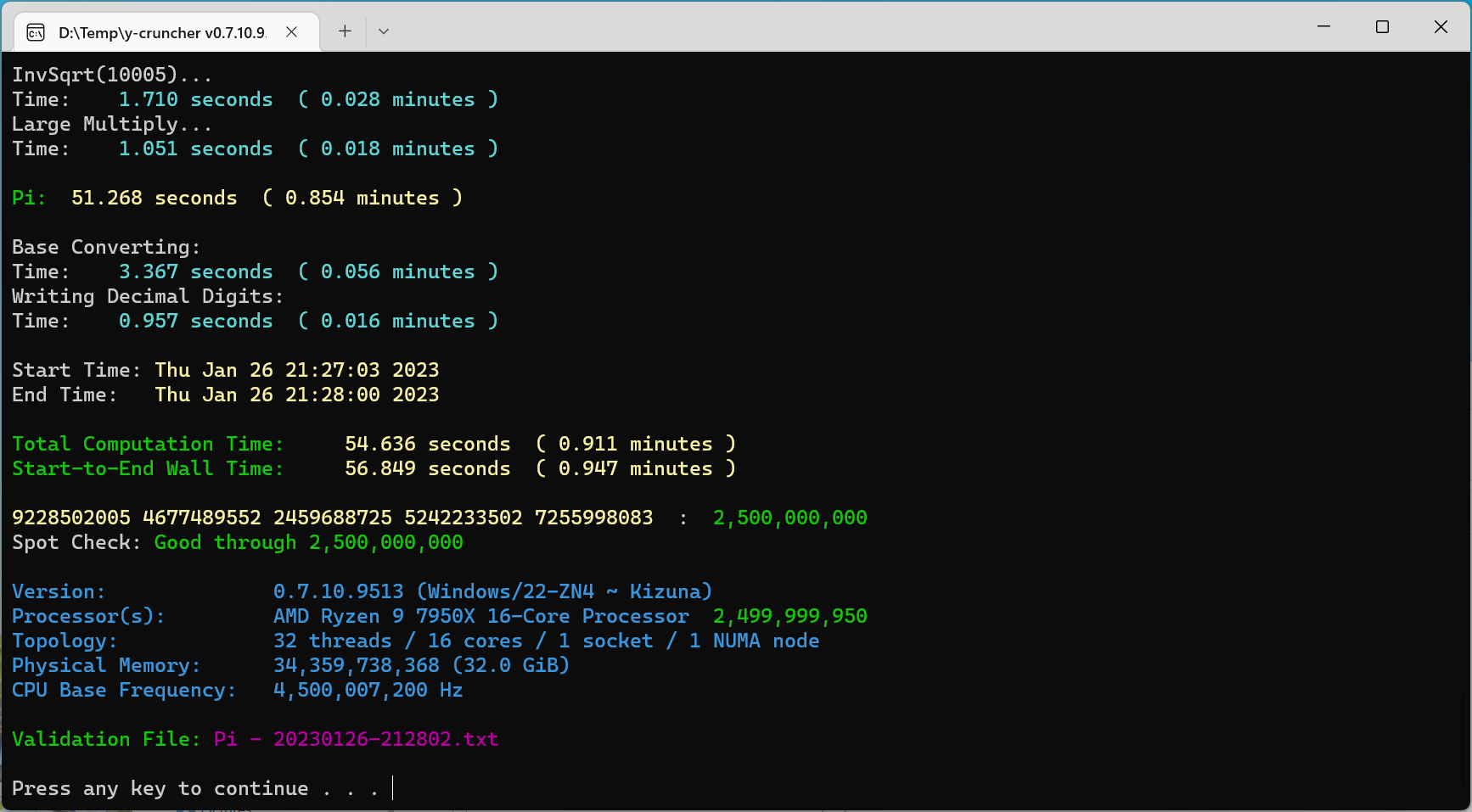
Task: Open a new terminal tab
Action: [x=345, y=31]
